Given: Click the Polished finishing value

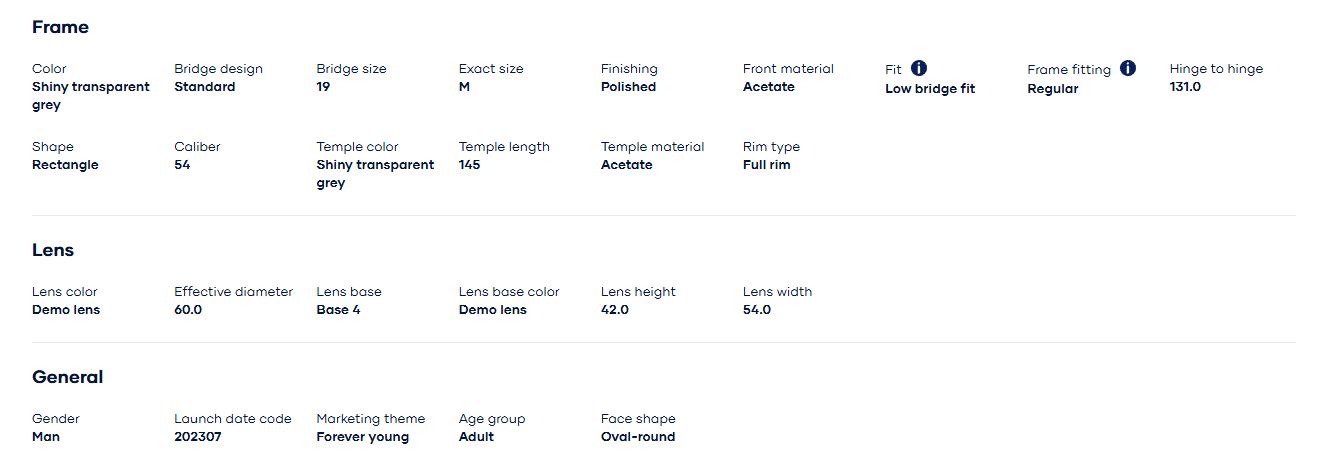Looking at the screenshot, I should click(x=628, y=87).
